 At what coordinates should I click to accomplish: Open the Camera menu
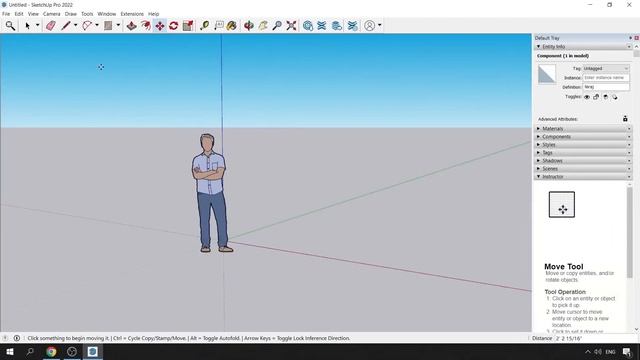pyautogui.click(x=51, y=14)
